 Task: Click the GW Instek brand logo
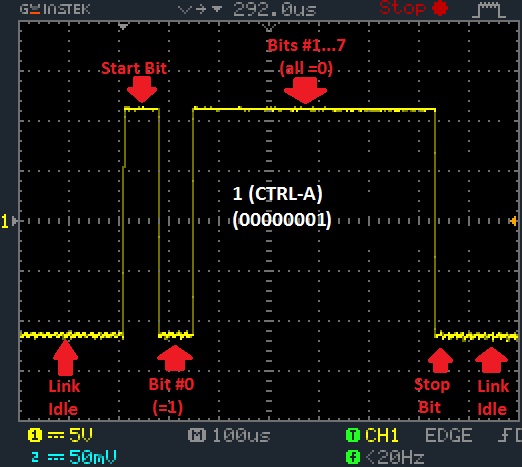coord(55,9)
